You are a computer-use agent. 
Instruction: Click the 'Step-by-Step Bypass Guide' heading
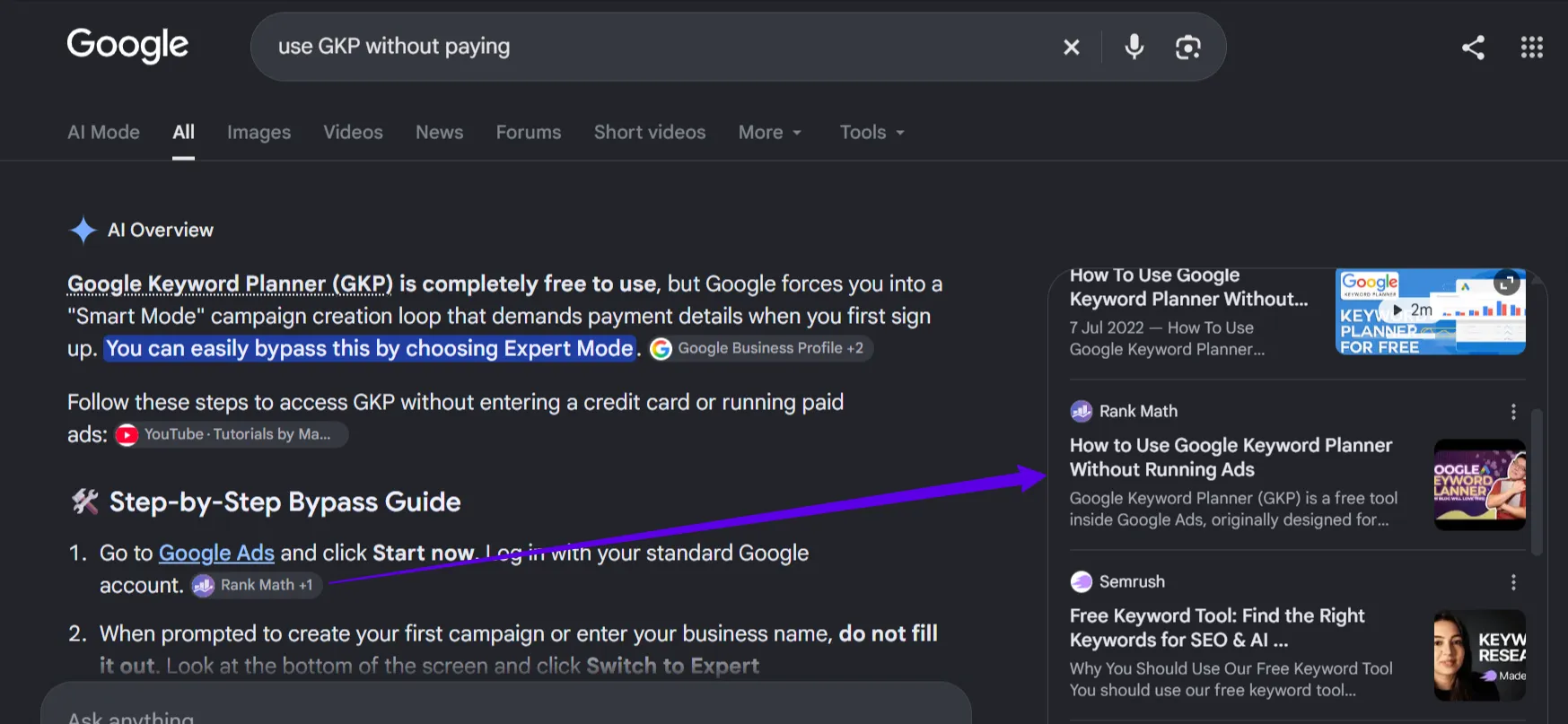[285, 502]
